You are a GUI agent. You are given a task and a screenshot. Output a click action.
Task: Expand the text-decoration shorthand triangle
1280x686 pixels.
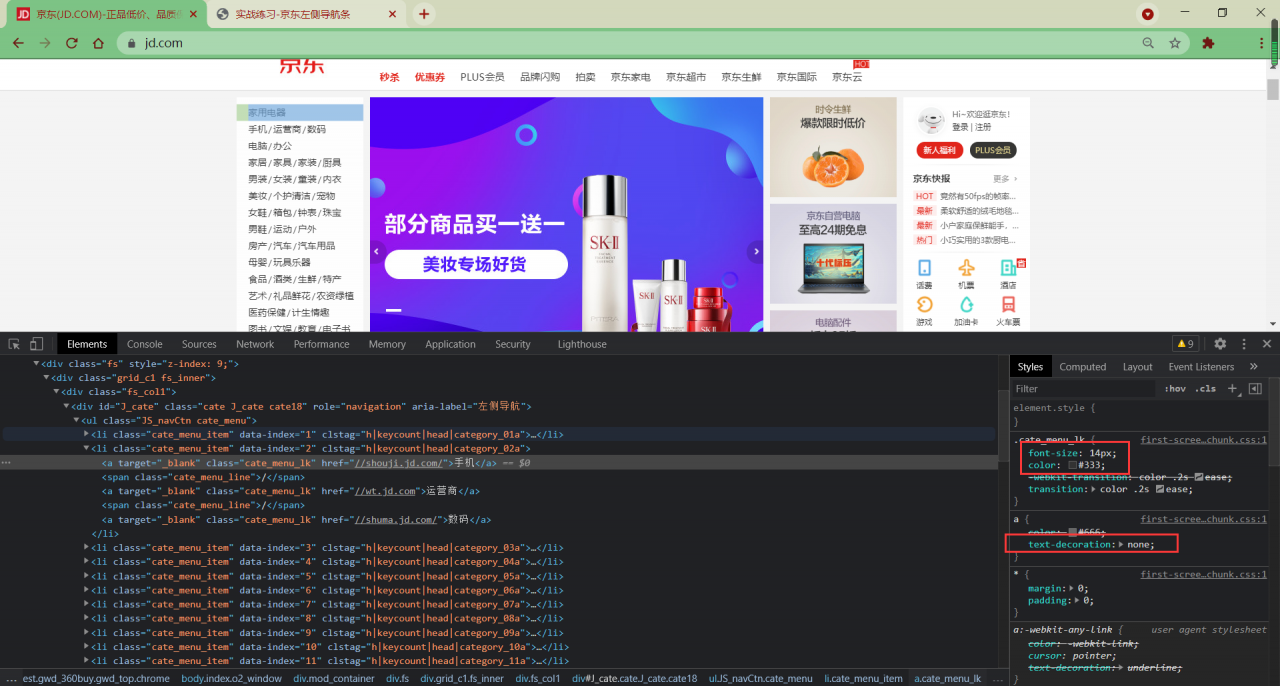[x=1121, y=544]
